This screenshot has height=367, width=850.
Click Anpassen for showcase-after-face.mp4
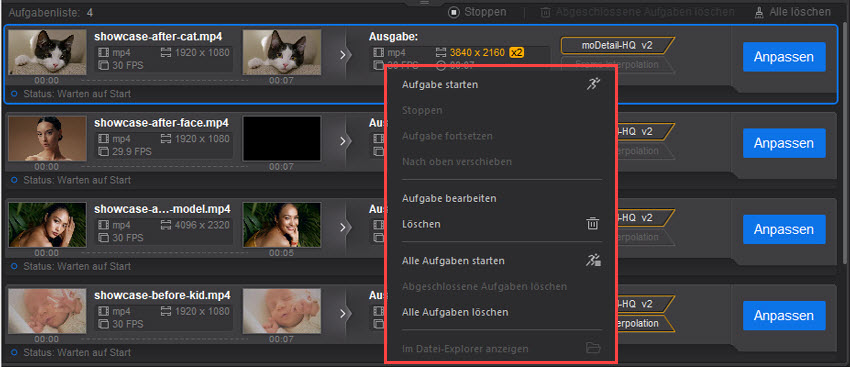pos(784,143)
